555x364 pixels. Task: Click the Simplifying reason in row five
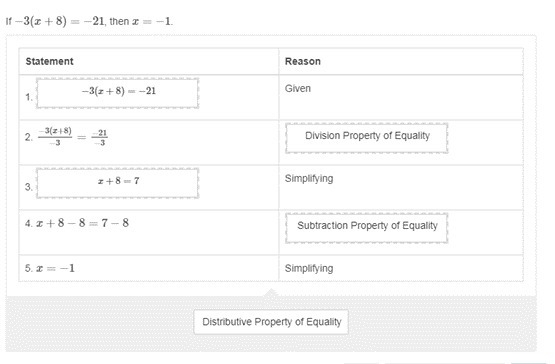tap(309, 268)
